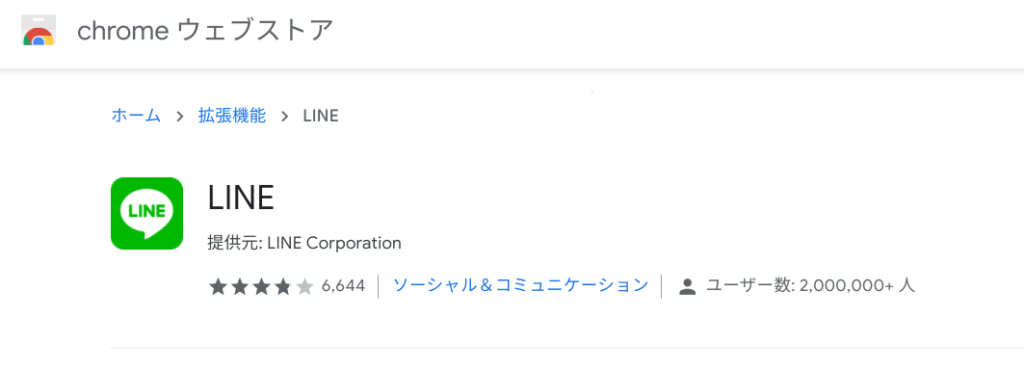1024x371 pixels.
Task: Click the large LINE extension title
Action: click(x=241, y=197)
